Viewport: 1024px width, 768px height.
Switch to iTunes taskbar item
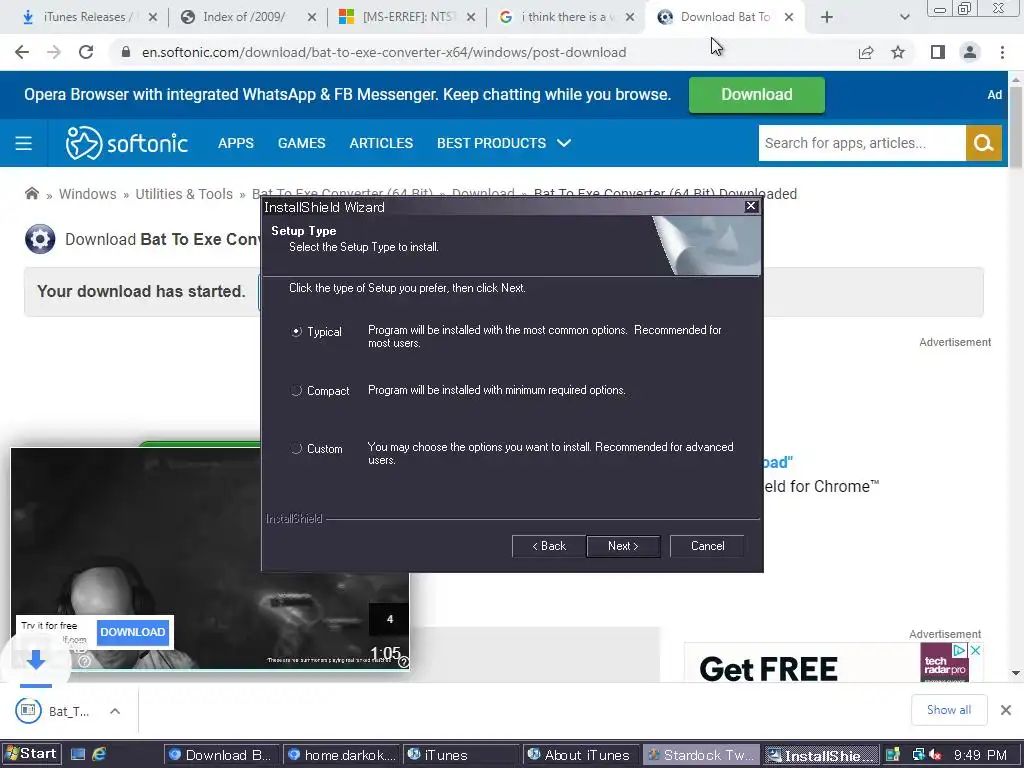pos(461,755)
